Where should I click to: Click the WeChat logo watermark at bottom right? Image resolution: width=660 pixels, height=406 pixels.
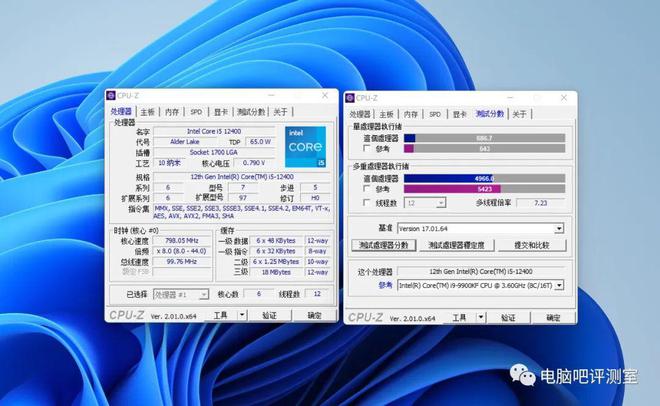[x=522, y=375]
